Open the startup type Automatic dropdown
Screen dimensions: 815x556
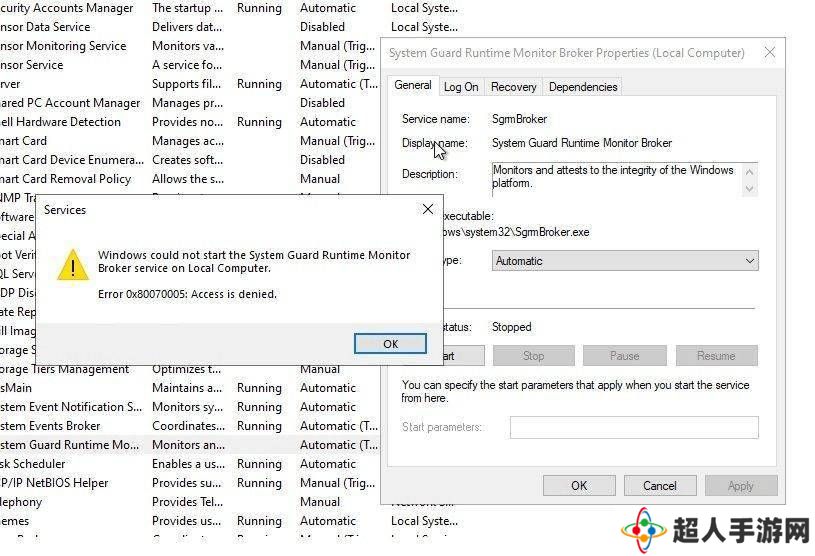(x=625, y=261)
